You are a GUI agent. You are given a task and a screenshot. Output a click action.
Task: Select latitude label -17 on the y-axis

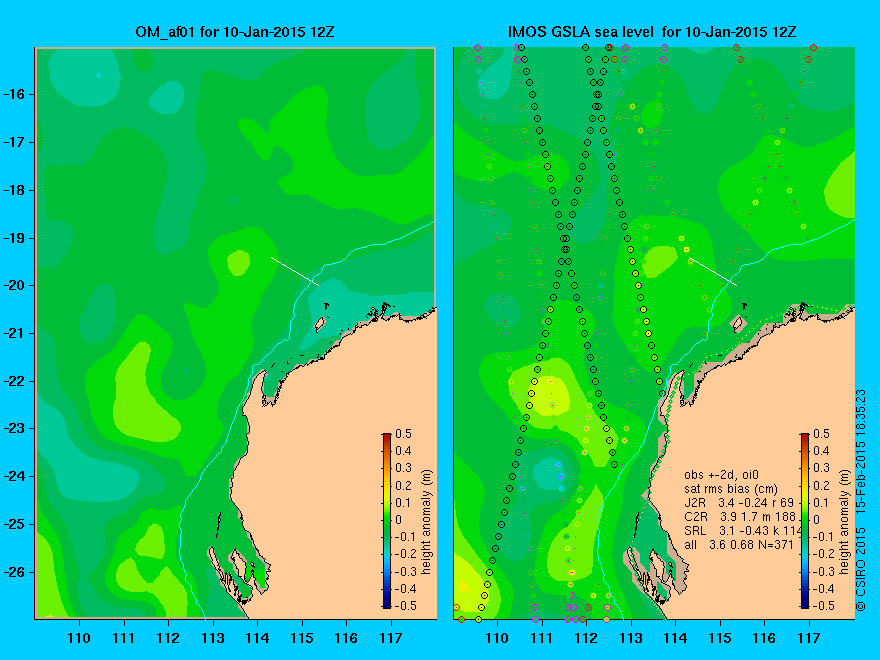[x=15, y=142]
